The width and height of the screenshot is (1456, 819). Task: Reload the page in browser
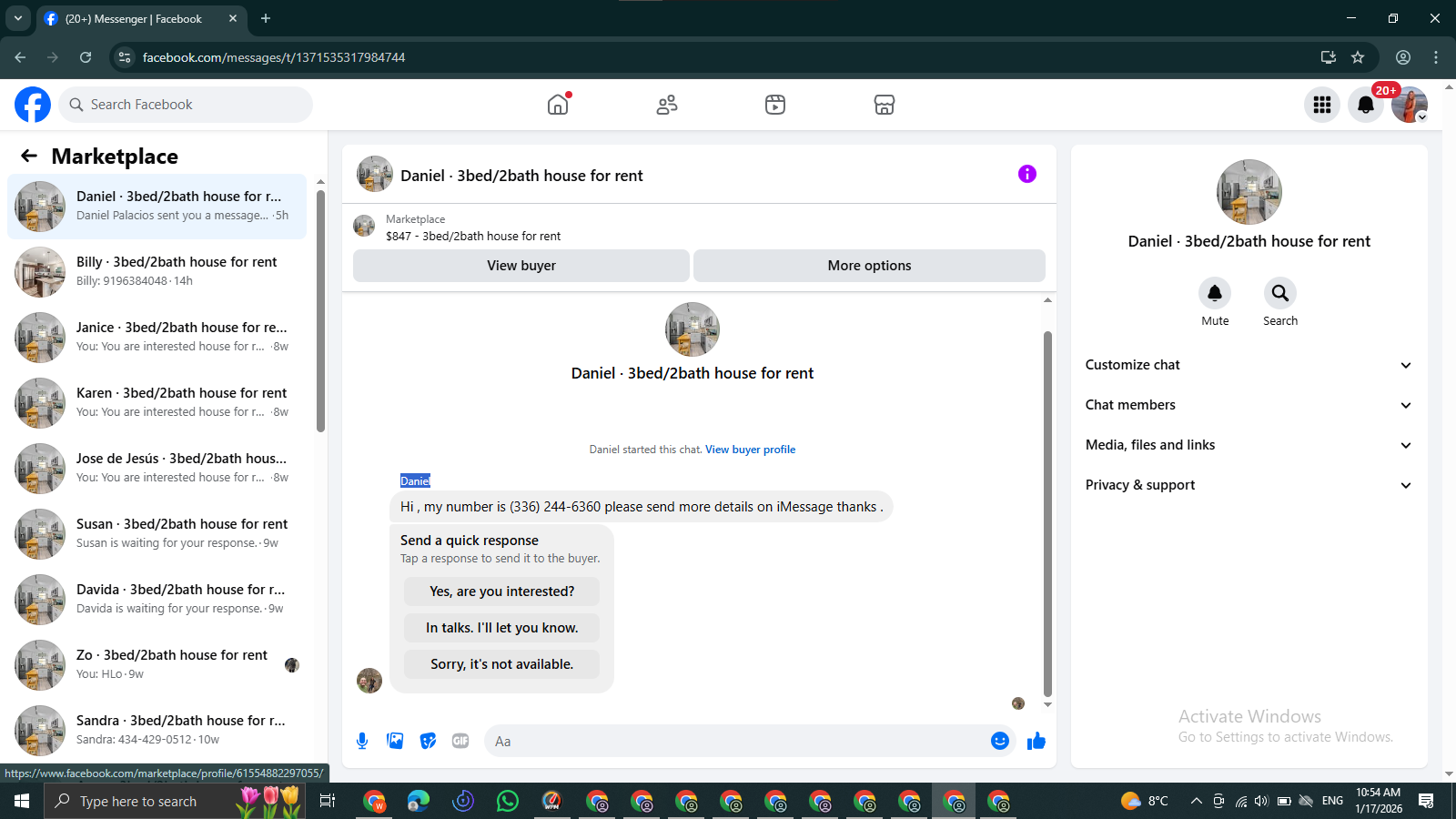pos(86,57)
